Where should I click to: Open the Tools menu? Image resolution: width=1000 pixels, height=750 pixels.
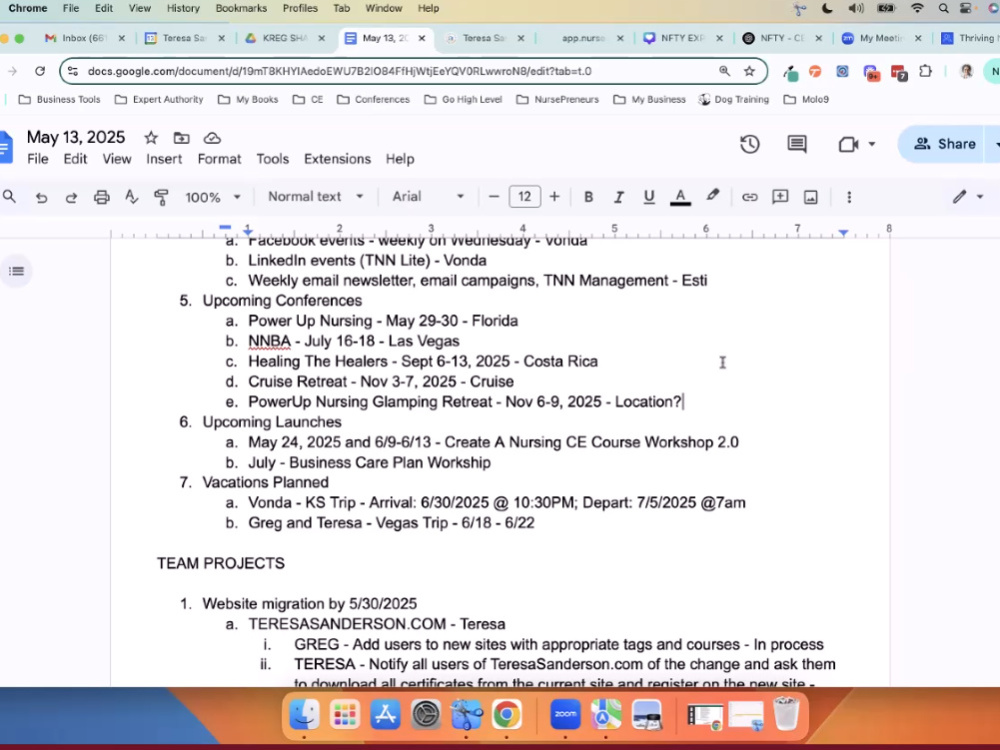[x=272, y=159]
